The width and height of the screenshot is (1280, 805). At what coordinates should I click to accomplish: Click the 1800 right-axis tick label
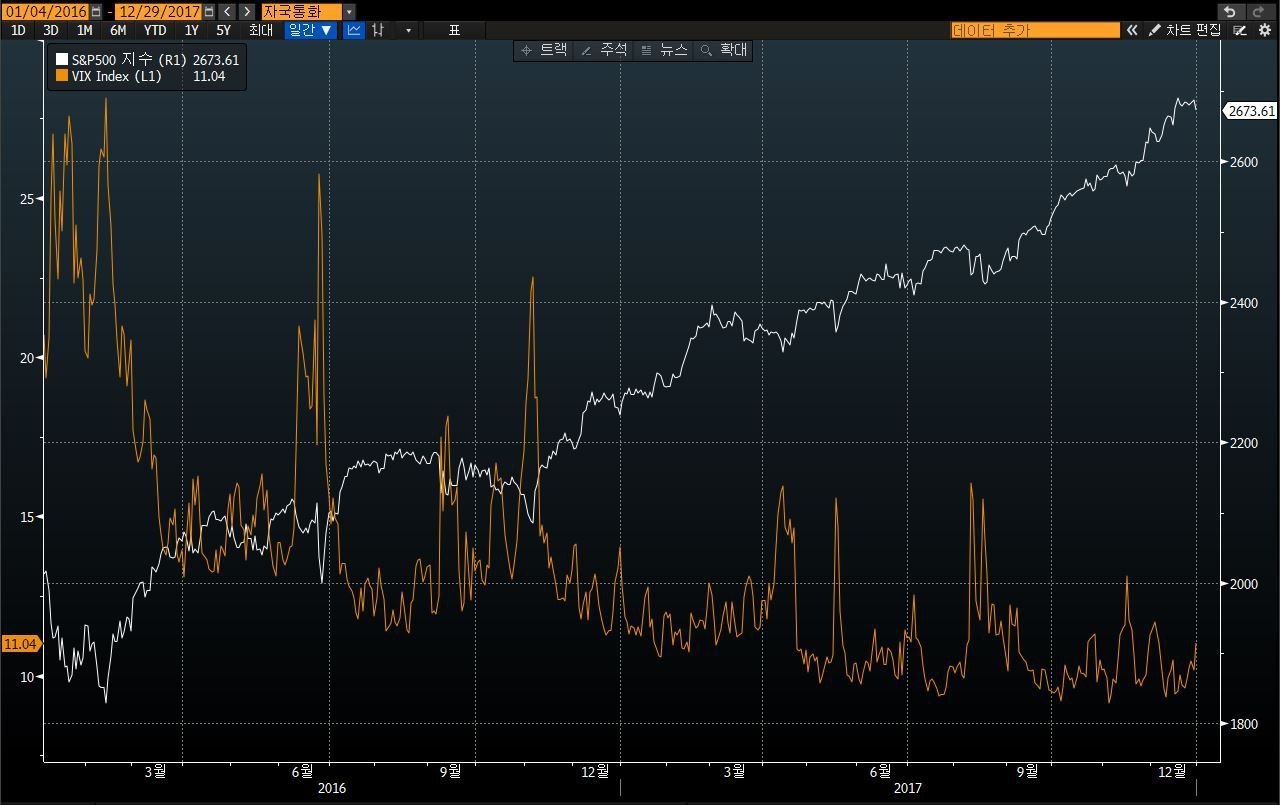pyautogui.click(x=1243, y=724)
